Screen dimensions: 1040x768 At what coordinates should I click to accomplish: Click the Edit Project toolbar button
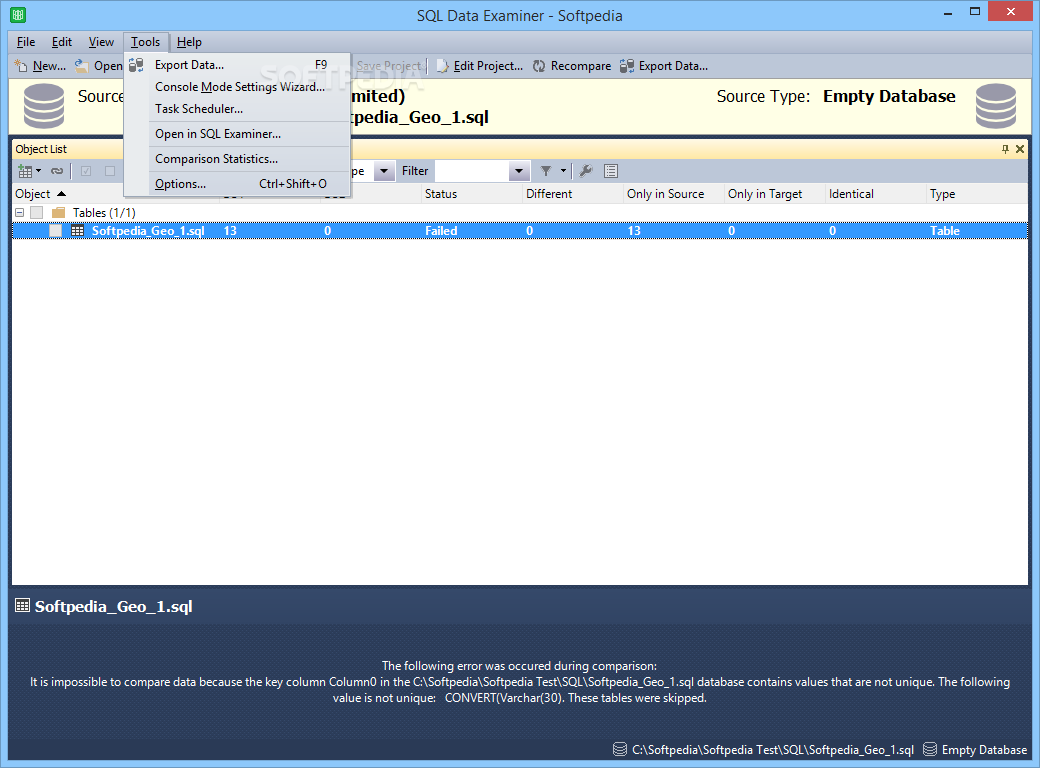click(x=479, y=66)
